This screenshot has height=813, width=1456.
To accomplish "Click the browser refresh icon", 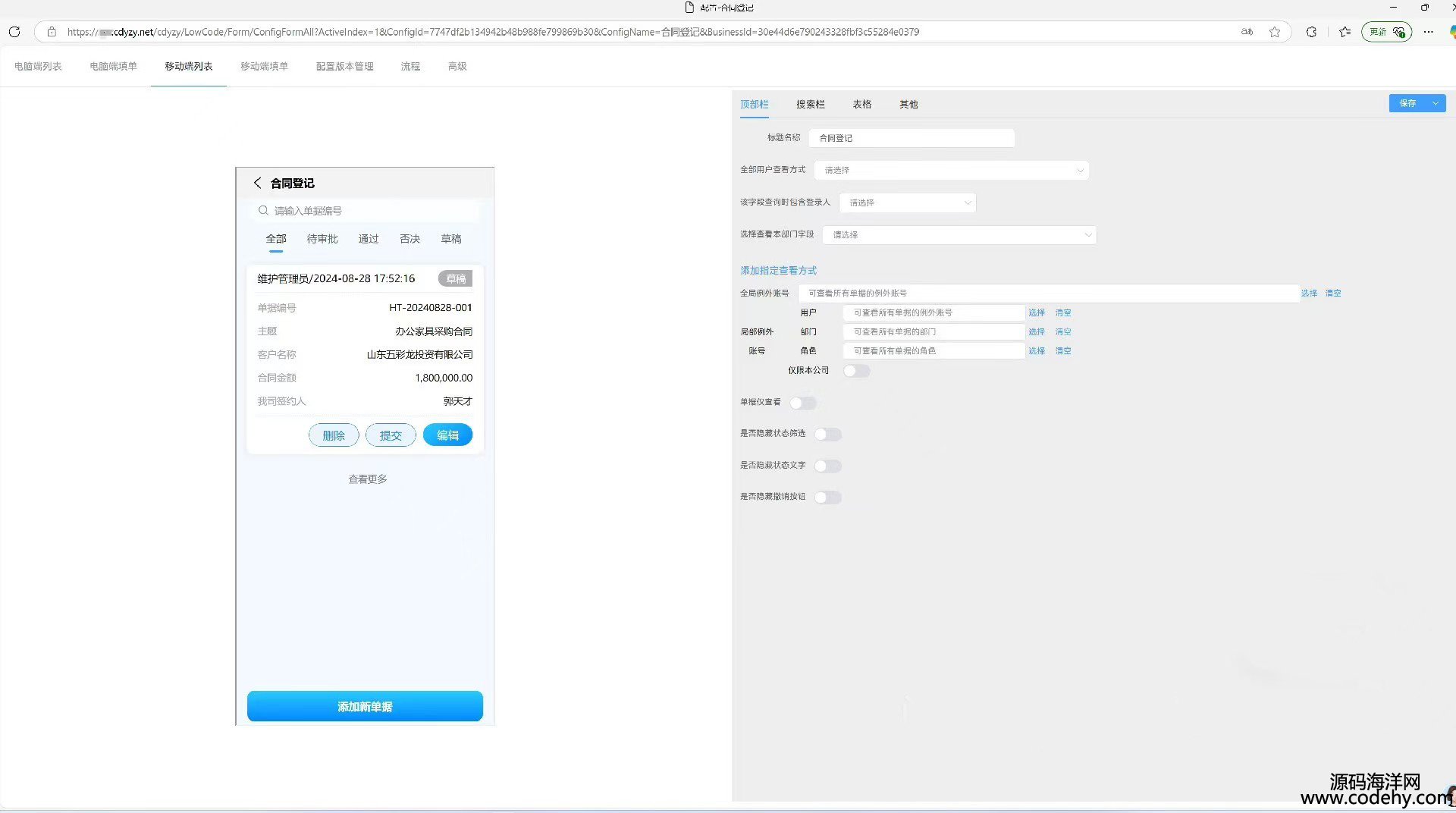I will click(x=14, y=32).
